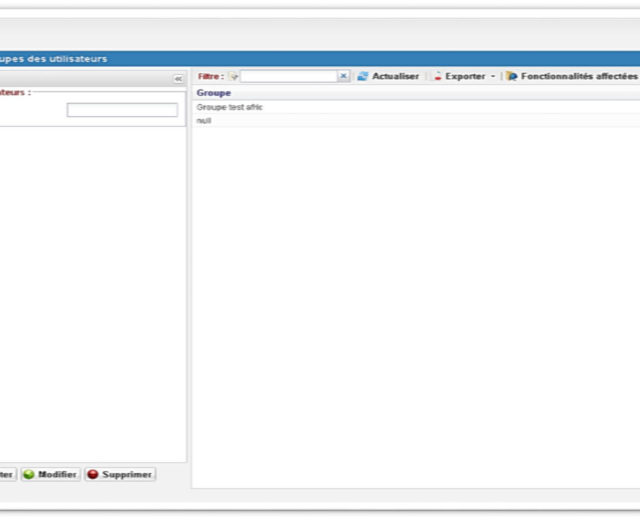Screen dimensions: 640x520
Task: Click the red Supprimer icon
Action: [93, 474]
